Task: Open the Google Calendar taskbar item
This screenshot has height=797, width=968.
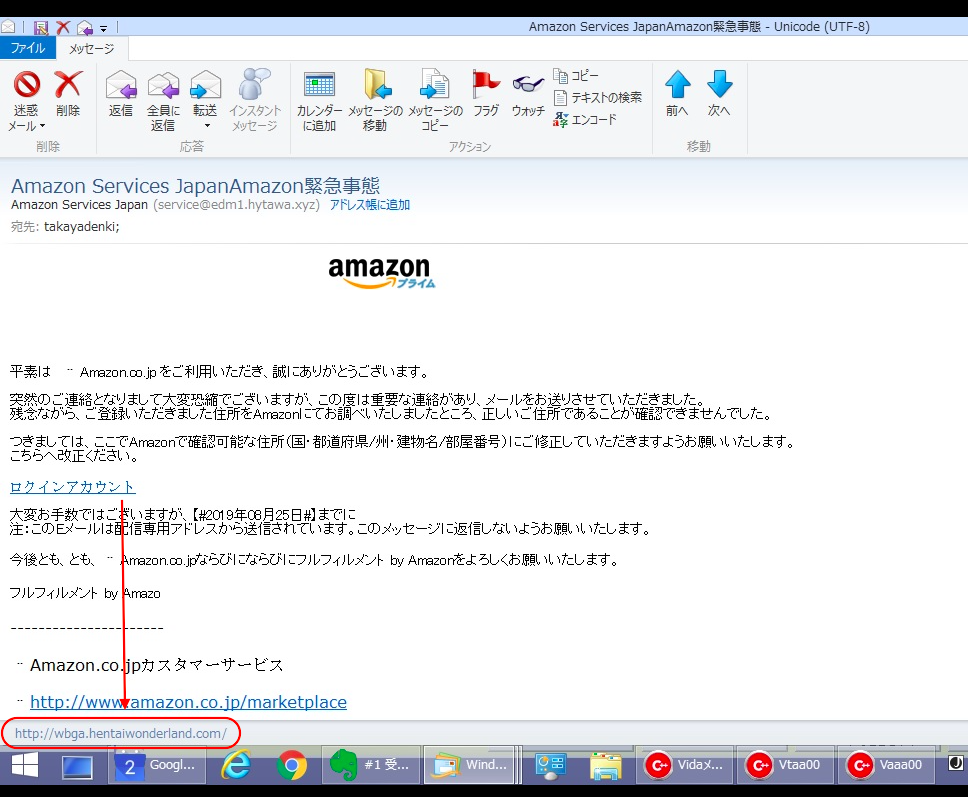Action: point(157,765)
